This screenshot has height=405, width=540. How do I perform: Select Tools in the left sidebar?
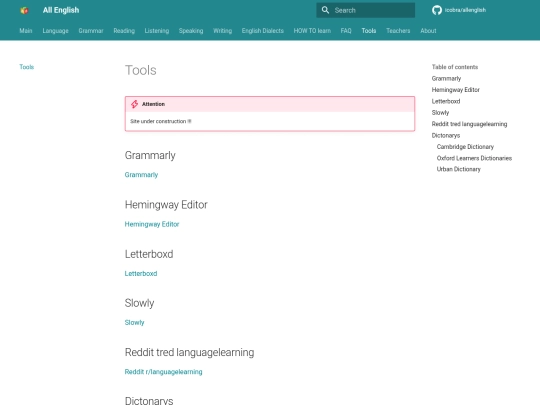27,67
